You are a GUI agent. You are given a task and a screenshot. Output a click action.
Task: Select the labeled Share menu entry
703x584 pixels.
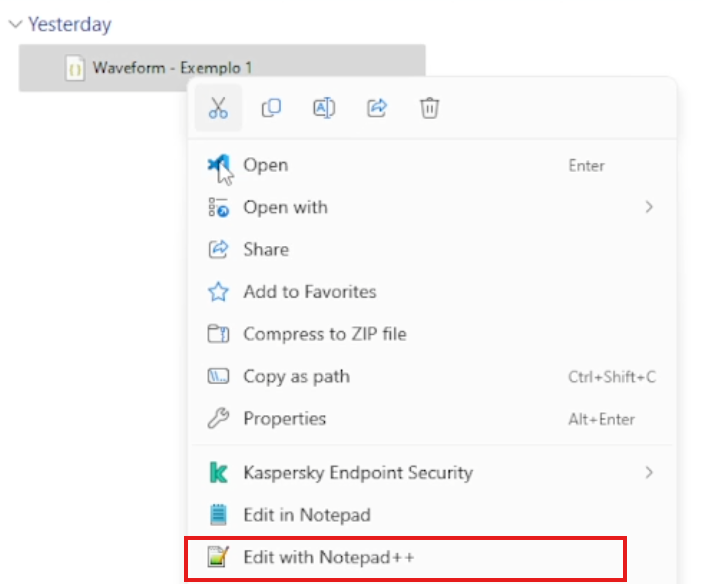click(265, 250)
